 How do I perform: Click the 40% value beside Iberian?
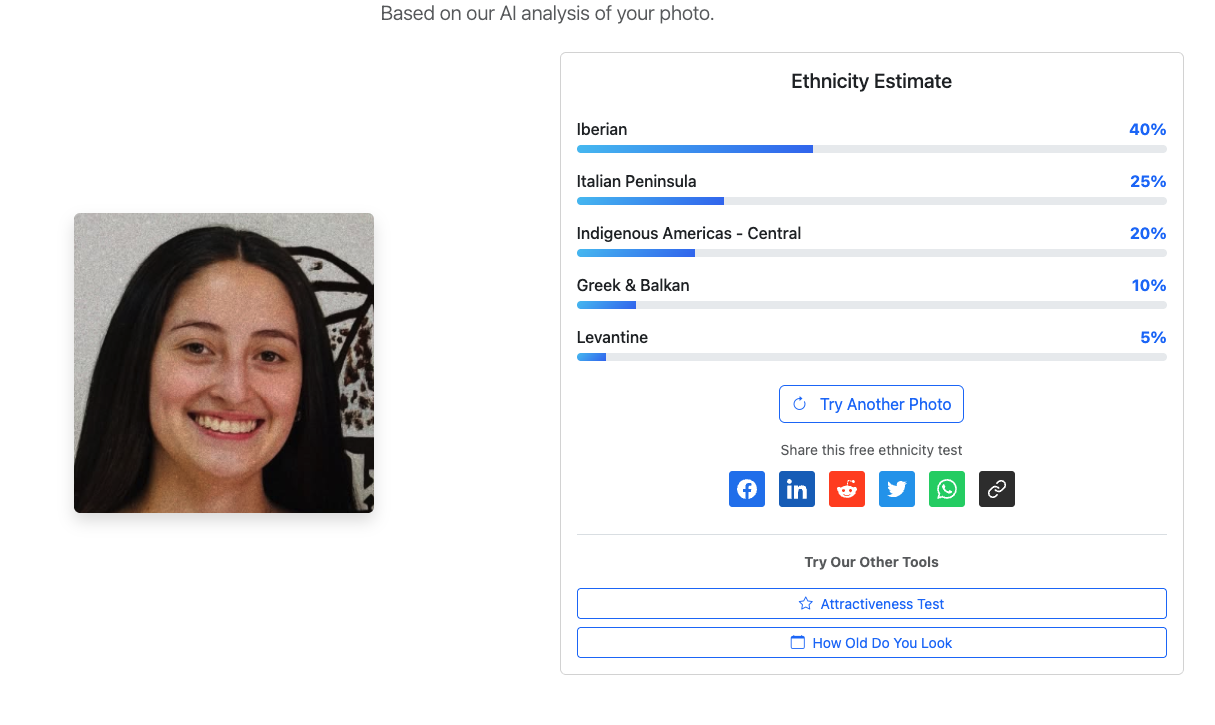pos(1147,130)
